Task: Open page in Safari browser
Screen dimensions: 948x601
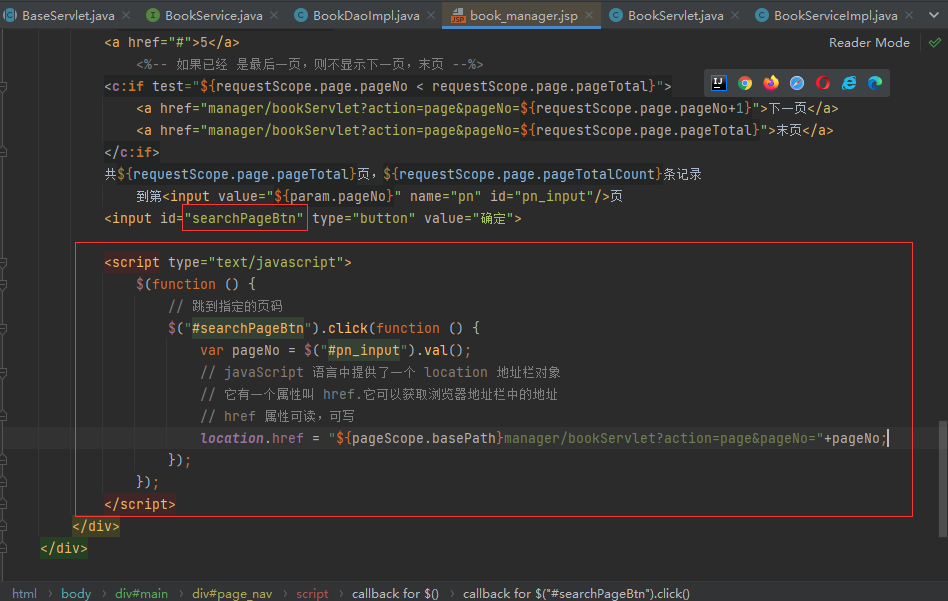Action: click(x=797, y=83)
